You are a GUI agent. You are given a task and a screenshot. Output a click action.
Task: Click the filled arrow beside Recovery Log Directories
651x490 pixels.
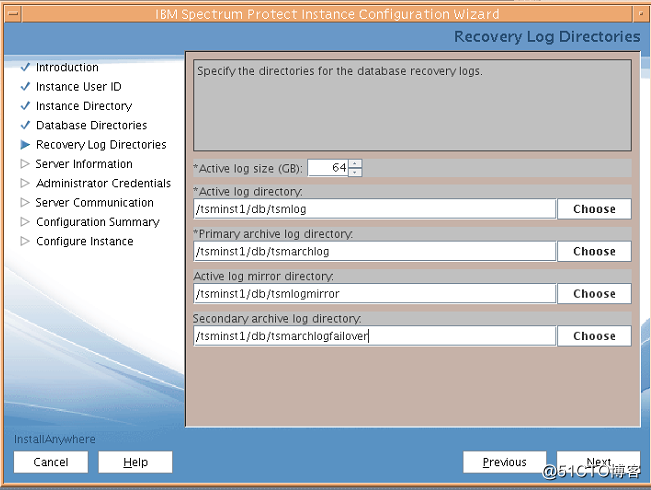(x=25, y=145)
